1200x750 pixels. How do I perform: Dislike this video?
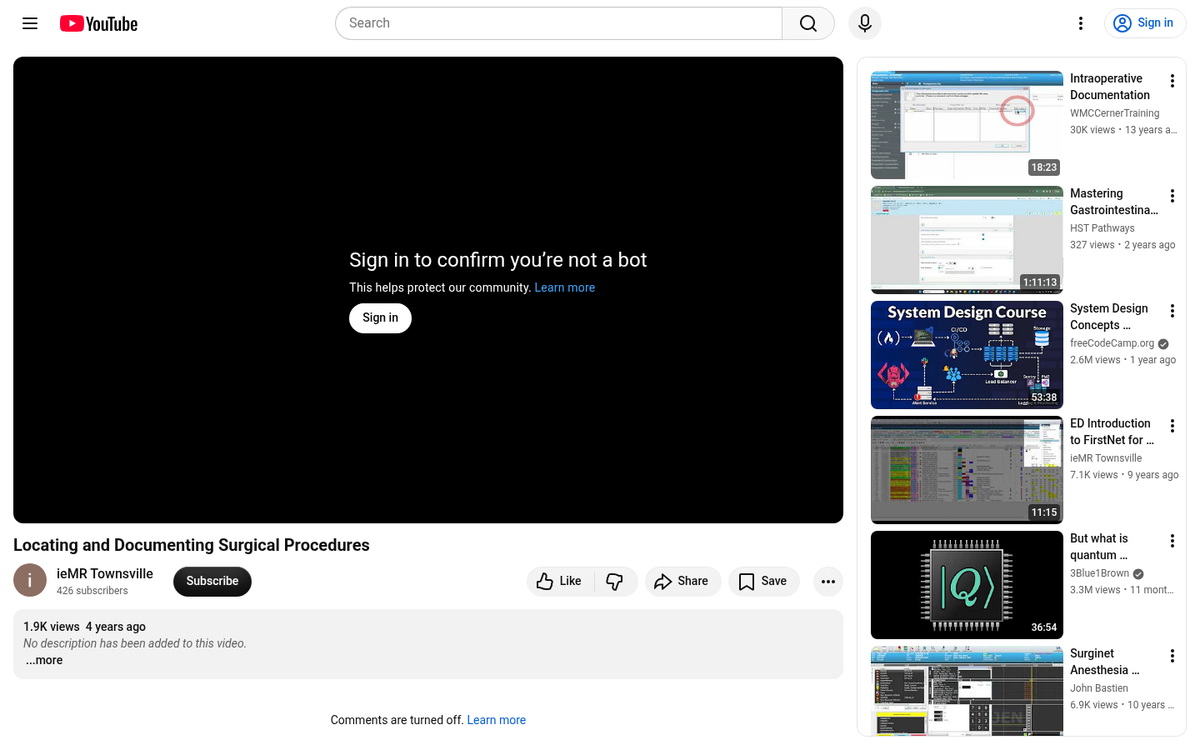[615, 581]
